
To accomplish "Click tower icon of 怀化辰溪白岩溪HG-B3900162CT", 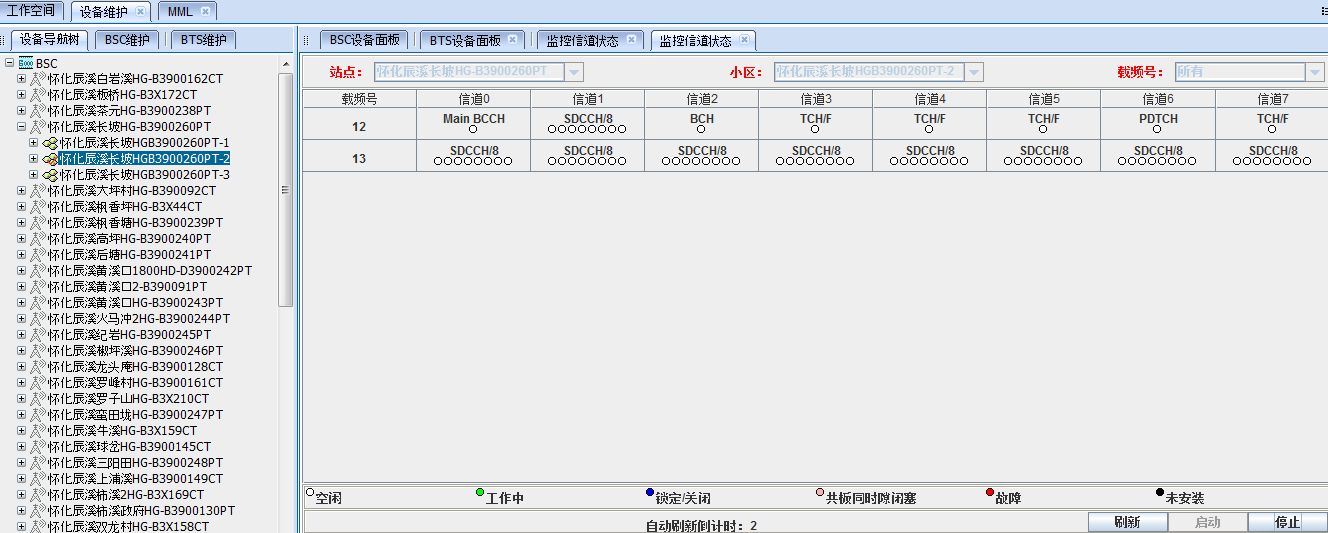I will tap(39, 79).
